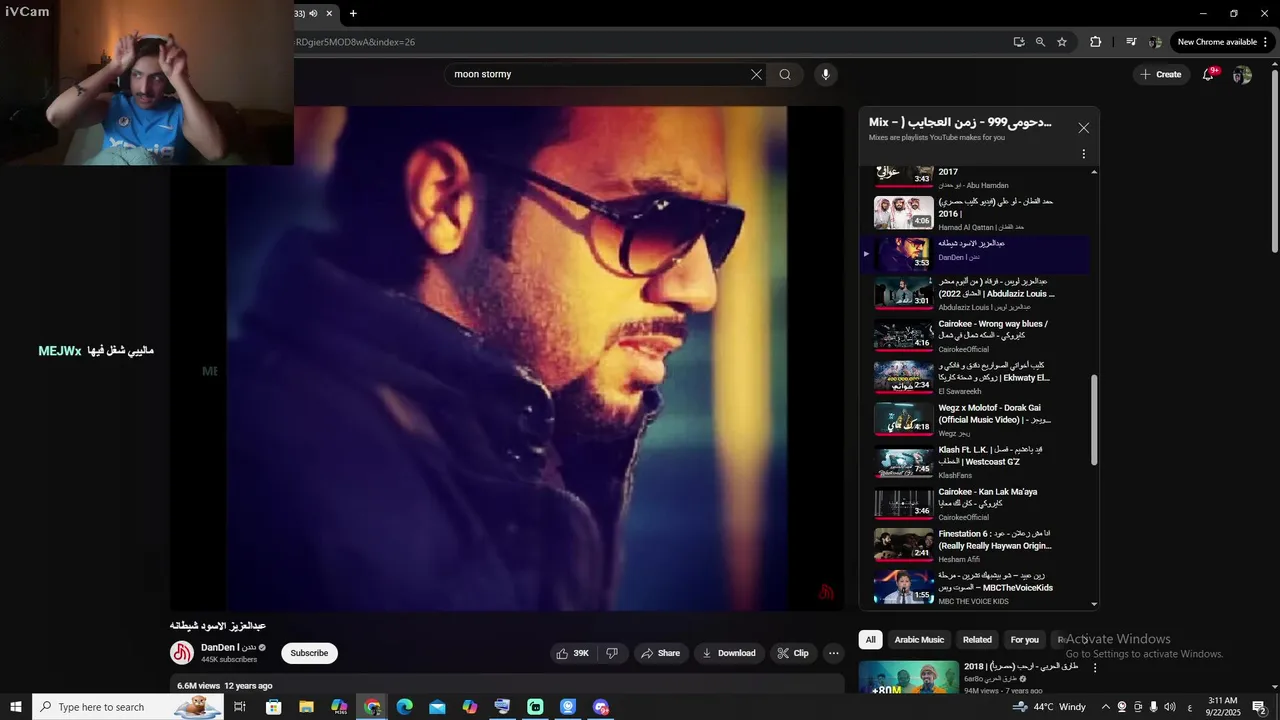The image size is (1280, 720).
Task: Share the video
Action: click(x=660, y=653)
